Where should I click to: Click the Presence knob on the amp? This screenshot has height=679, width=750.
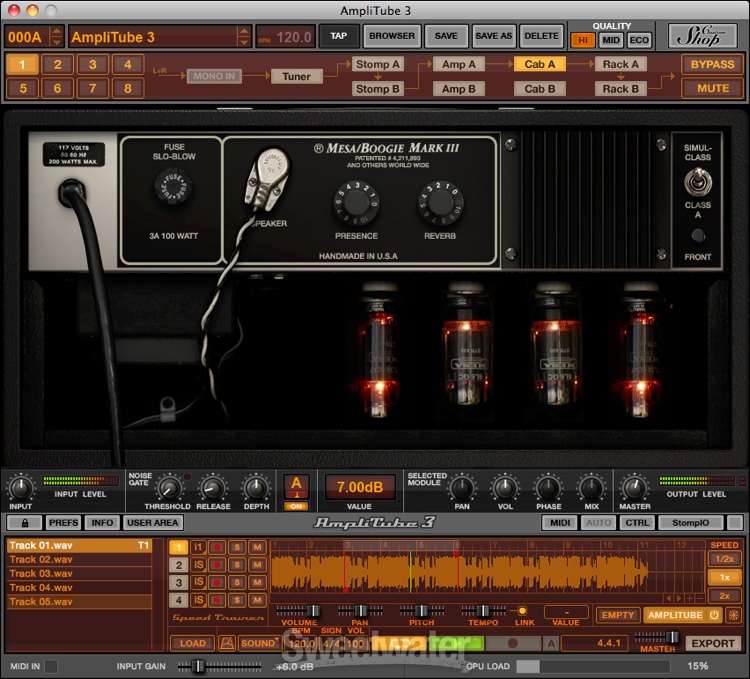(356, 204)
